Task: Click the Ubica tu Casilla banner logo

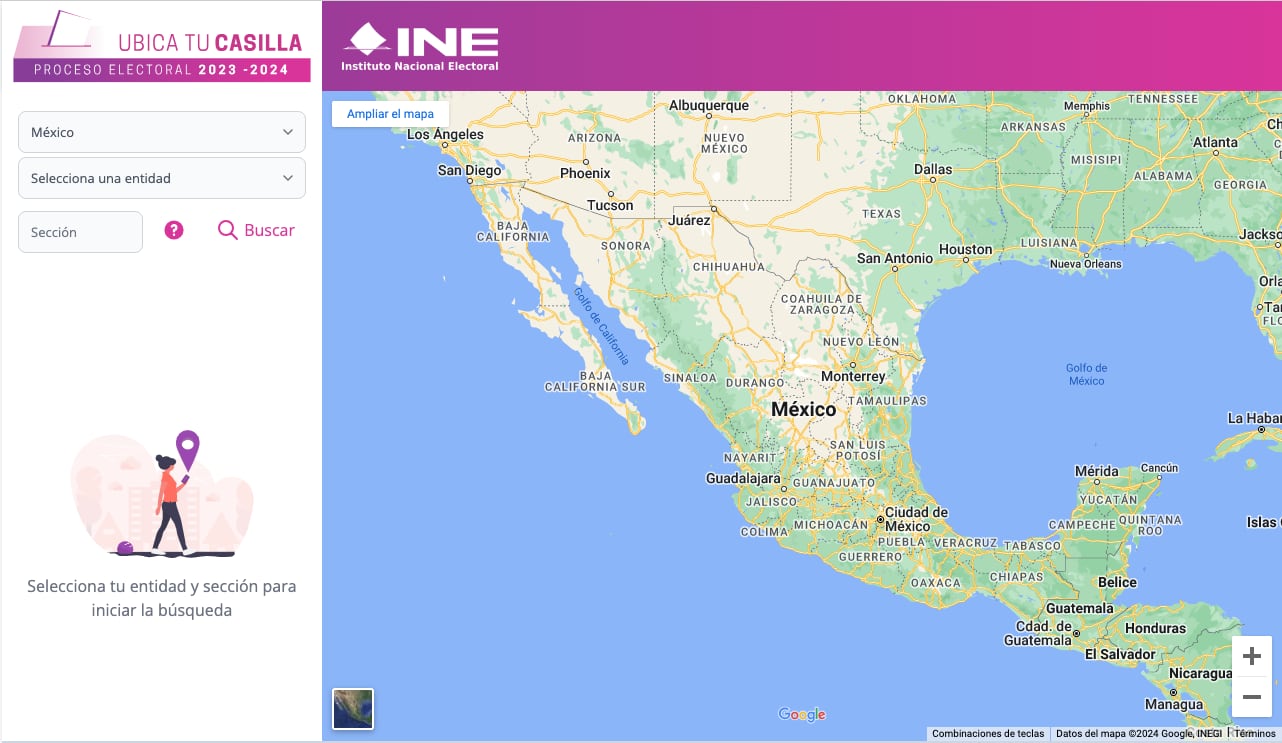Action: (162, 46)
